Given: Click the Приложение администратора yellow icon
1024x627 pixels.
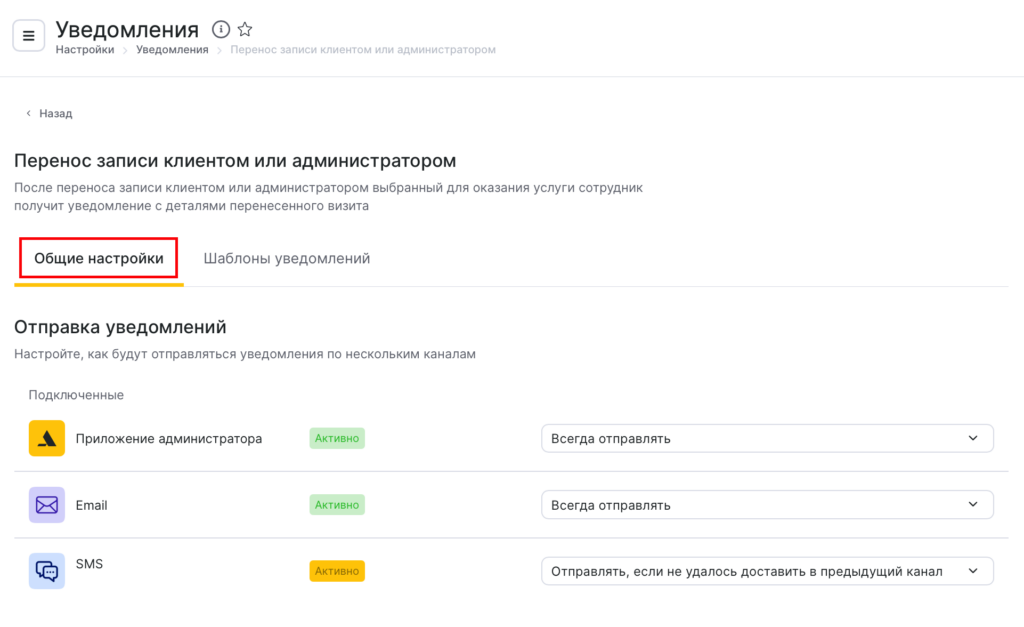Looking at the screenshot, I should (x=47, y=438).
